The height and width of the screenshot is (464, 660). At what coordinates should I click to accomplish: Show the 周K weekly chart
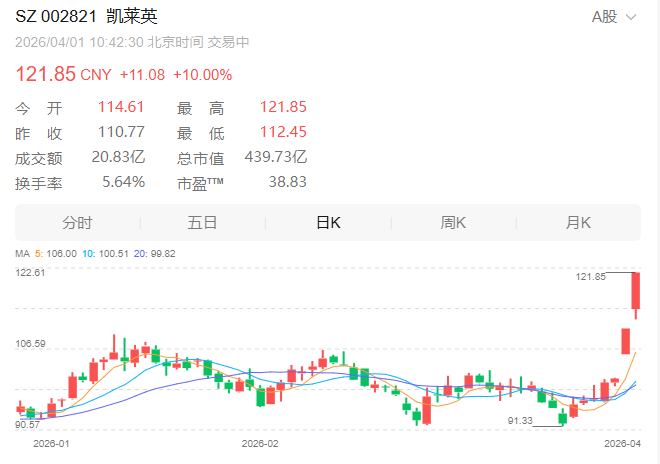[x=453, y=223]
